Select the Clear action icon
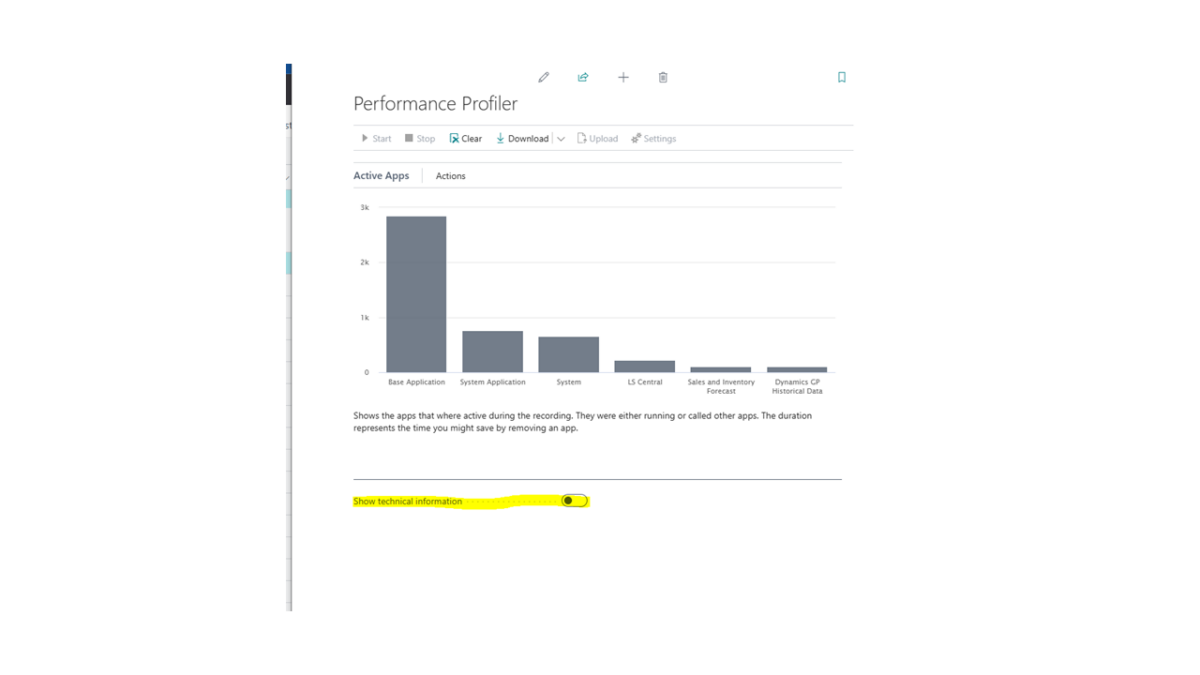The image size is (1200, 675). pyautogui.click(x=455, y=138)
